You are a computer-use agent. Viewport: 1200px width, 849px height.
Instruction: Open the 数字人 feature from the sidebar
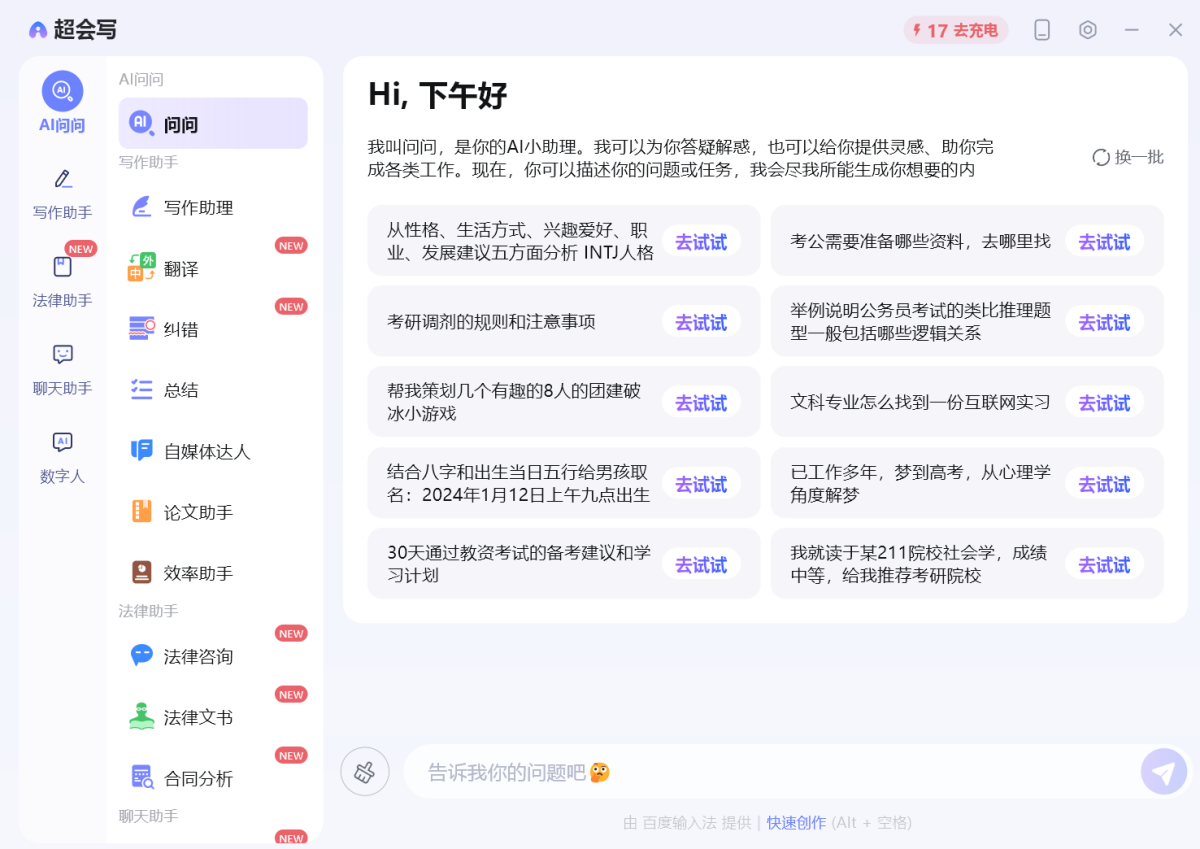62,455
